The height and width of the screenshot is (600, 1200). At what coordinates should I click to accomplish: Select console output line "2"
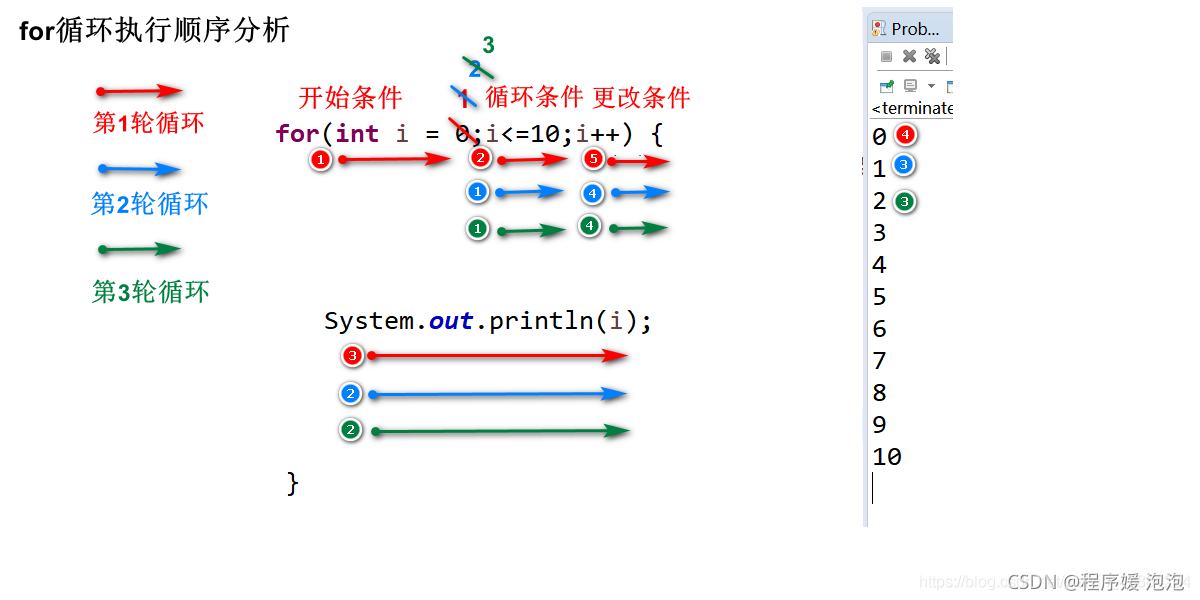pyautogui.click(x=879, y=201)
